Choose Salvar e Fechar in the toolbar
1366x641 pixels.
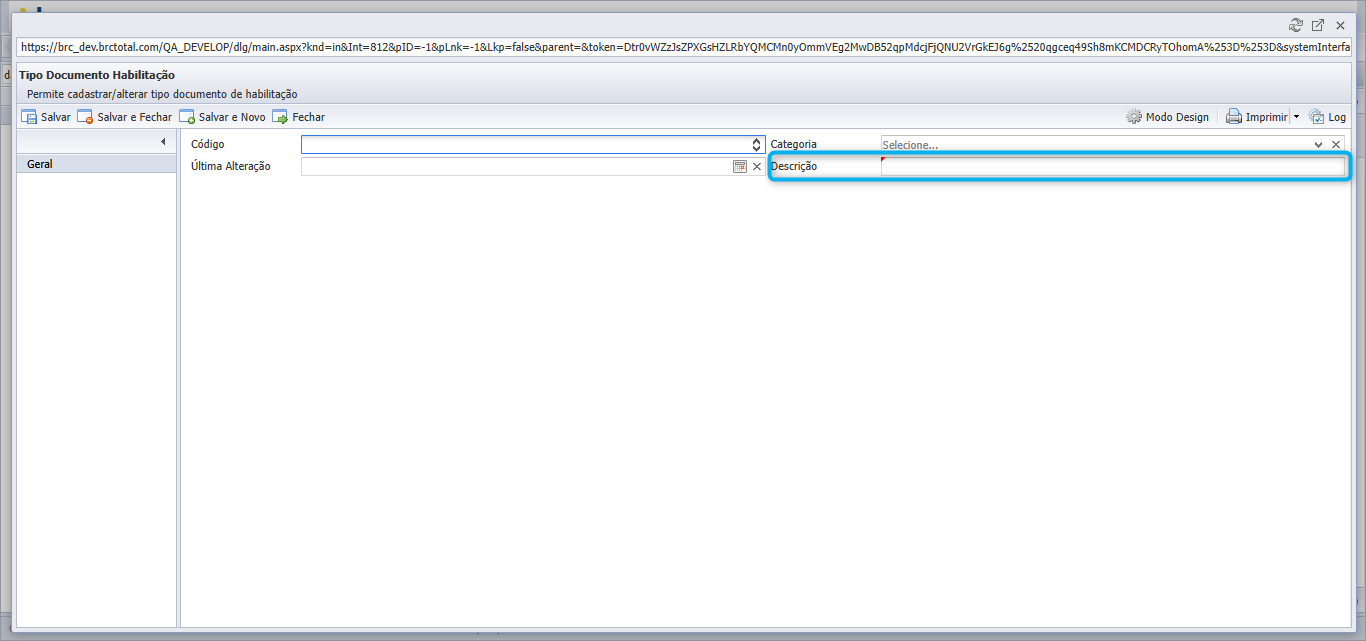pyautogui.click(x=125, y=117)
